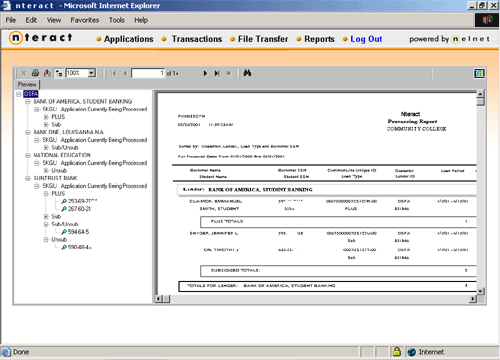The width and height of the screenshot is (500, 360).
Task: Click the Internet Explorer throbber logo
Action: [x=487, y=20]
